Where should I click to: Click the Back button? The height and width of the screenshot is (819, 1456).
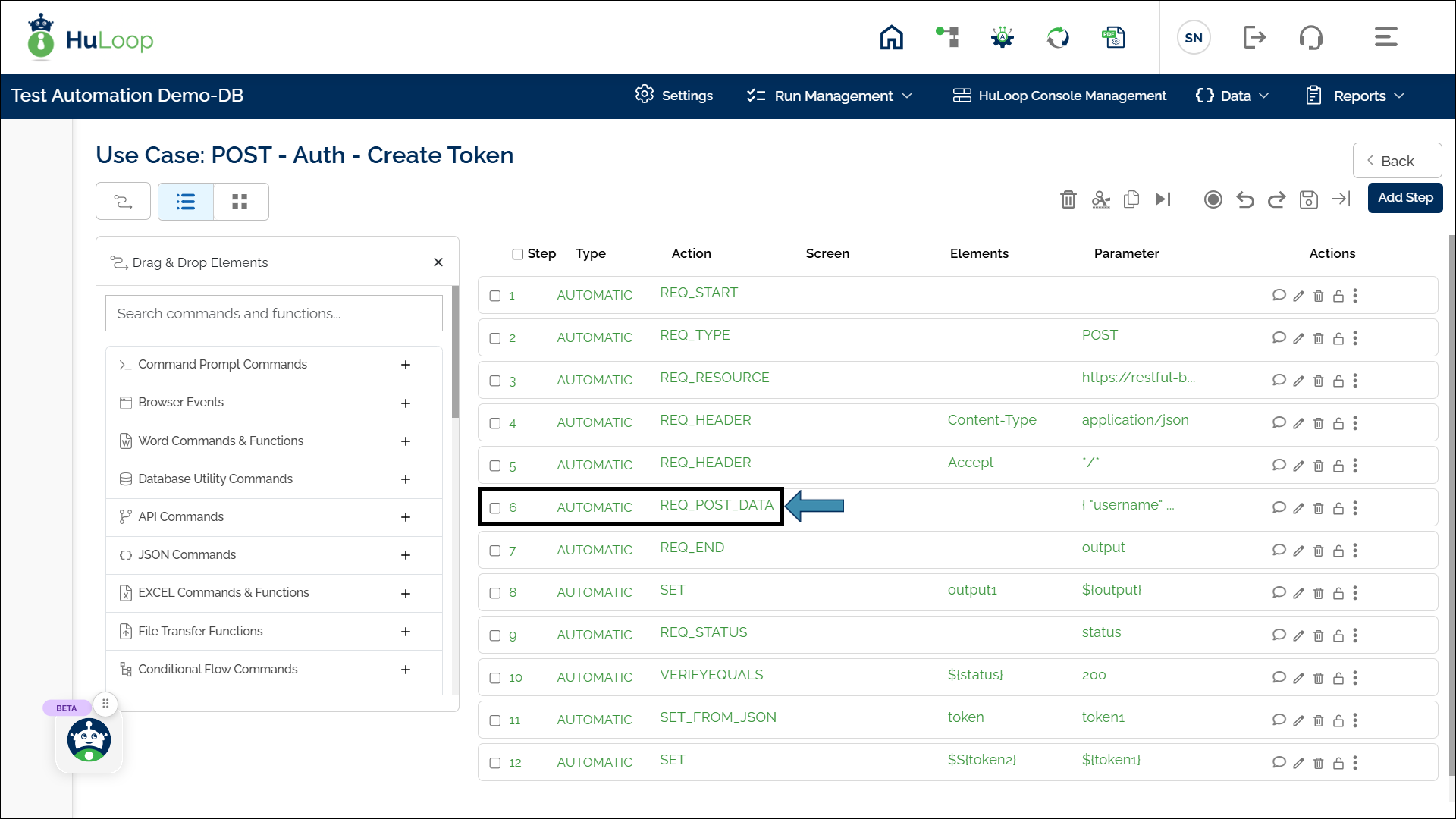[x=1396, y=161]
